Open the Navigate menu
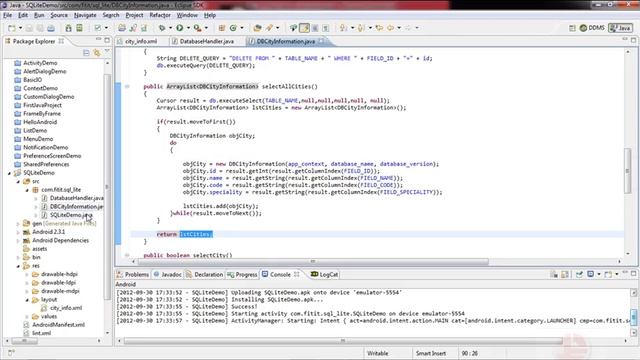 pyautogui.click(x=85, y=15)
